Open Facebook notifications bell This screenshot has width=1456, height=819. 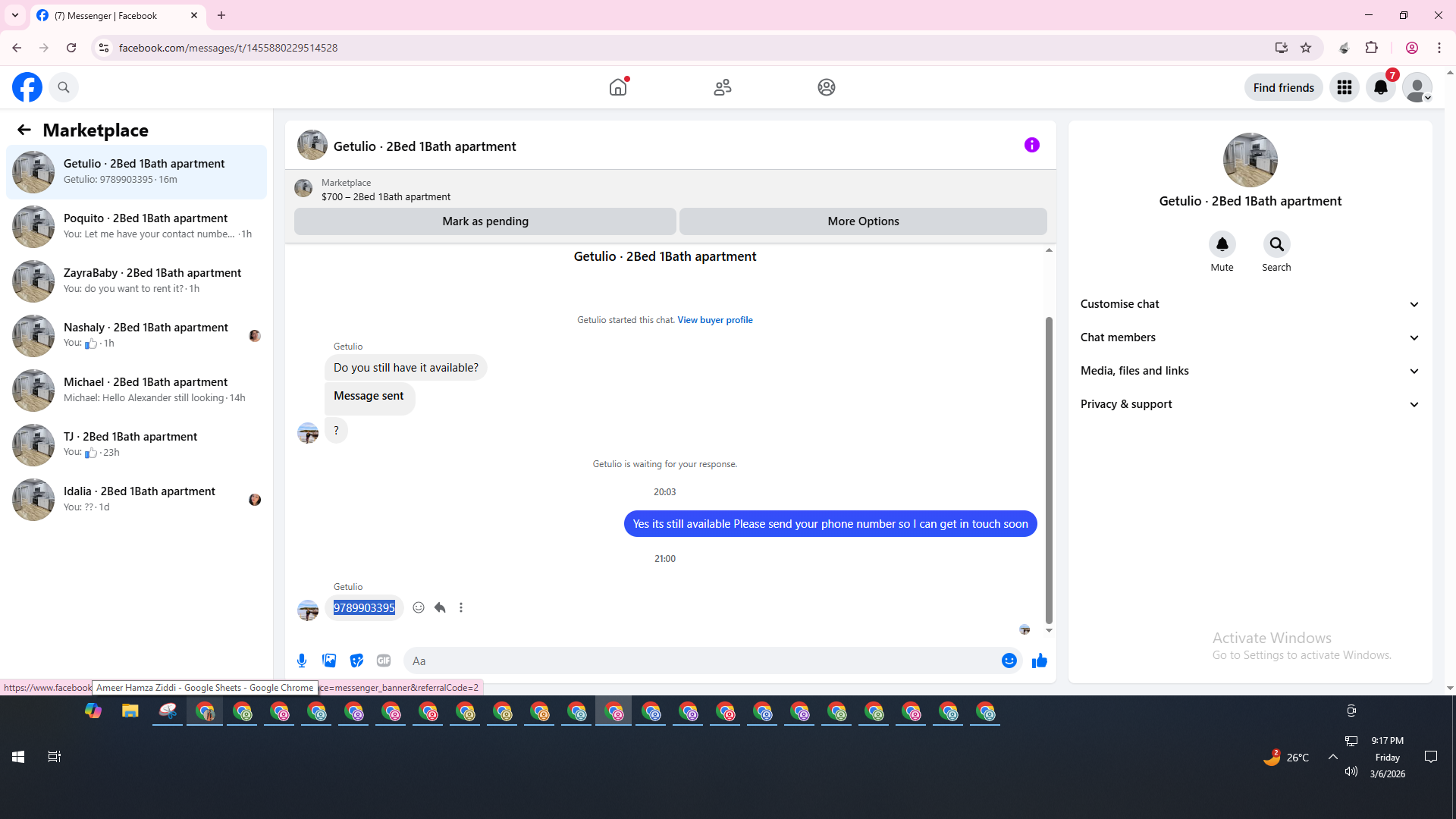[1380, 87]
